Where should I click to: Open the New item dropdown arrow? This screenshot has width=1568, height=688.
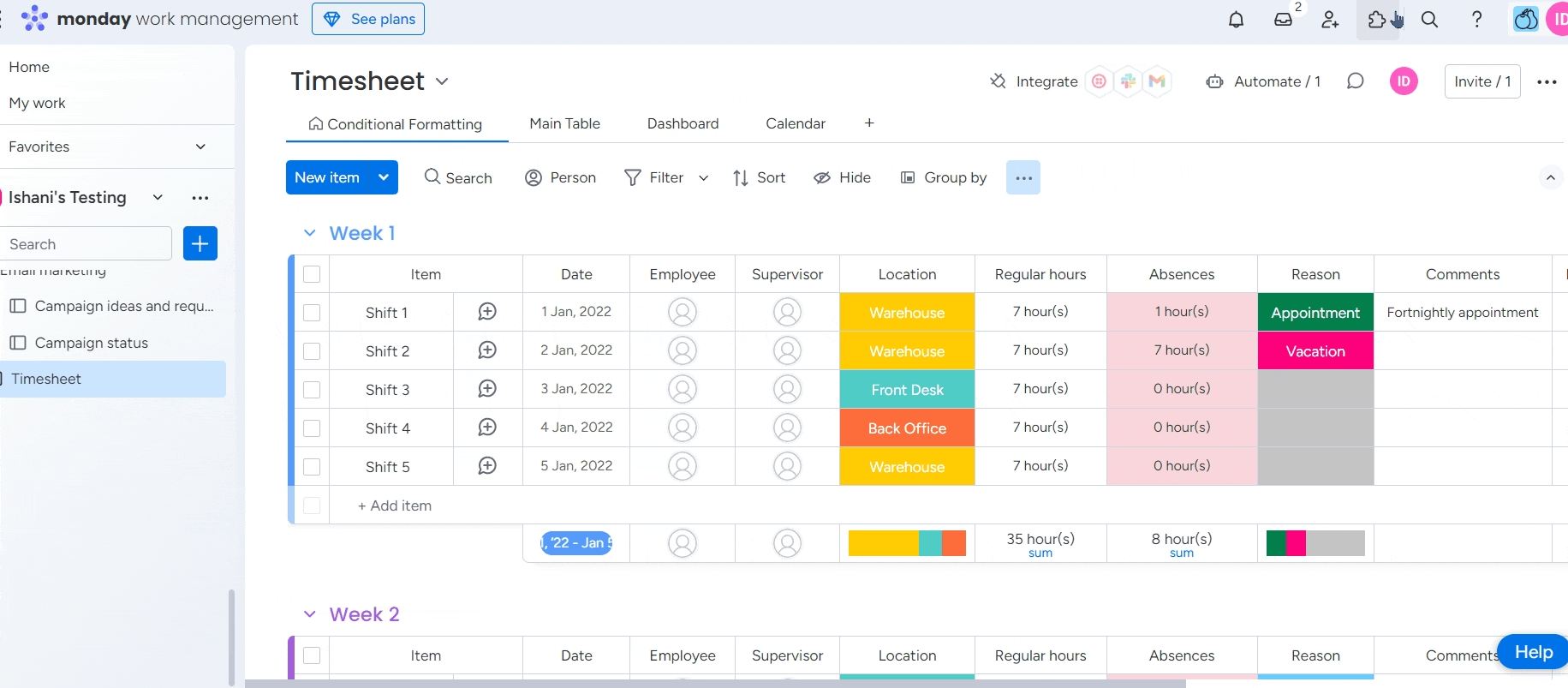[384, 177]
